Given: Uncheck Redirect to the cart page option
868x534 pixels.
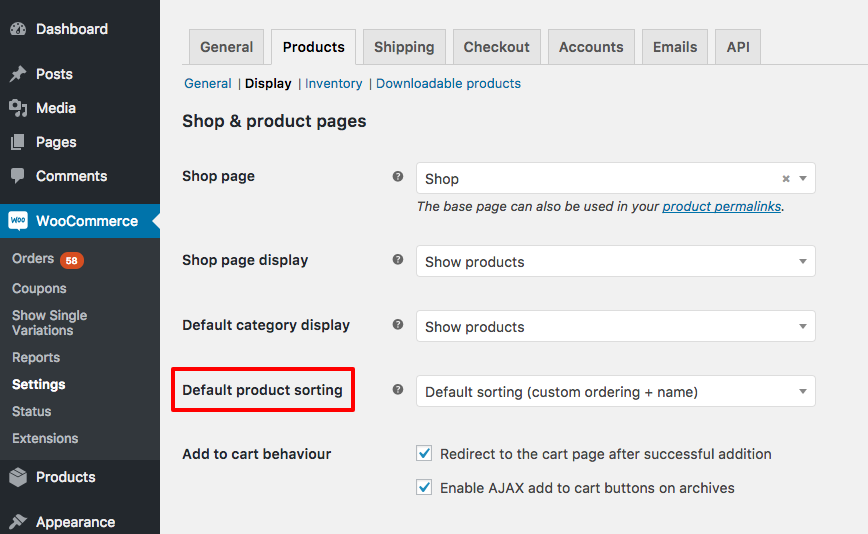Looking at the screenshot, I should coord(424,454).
